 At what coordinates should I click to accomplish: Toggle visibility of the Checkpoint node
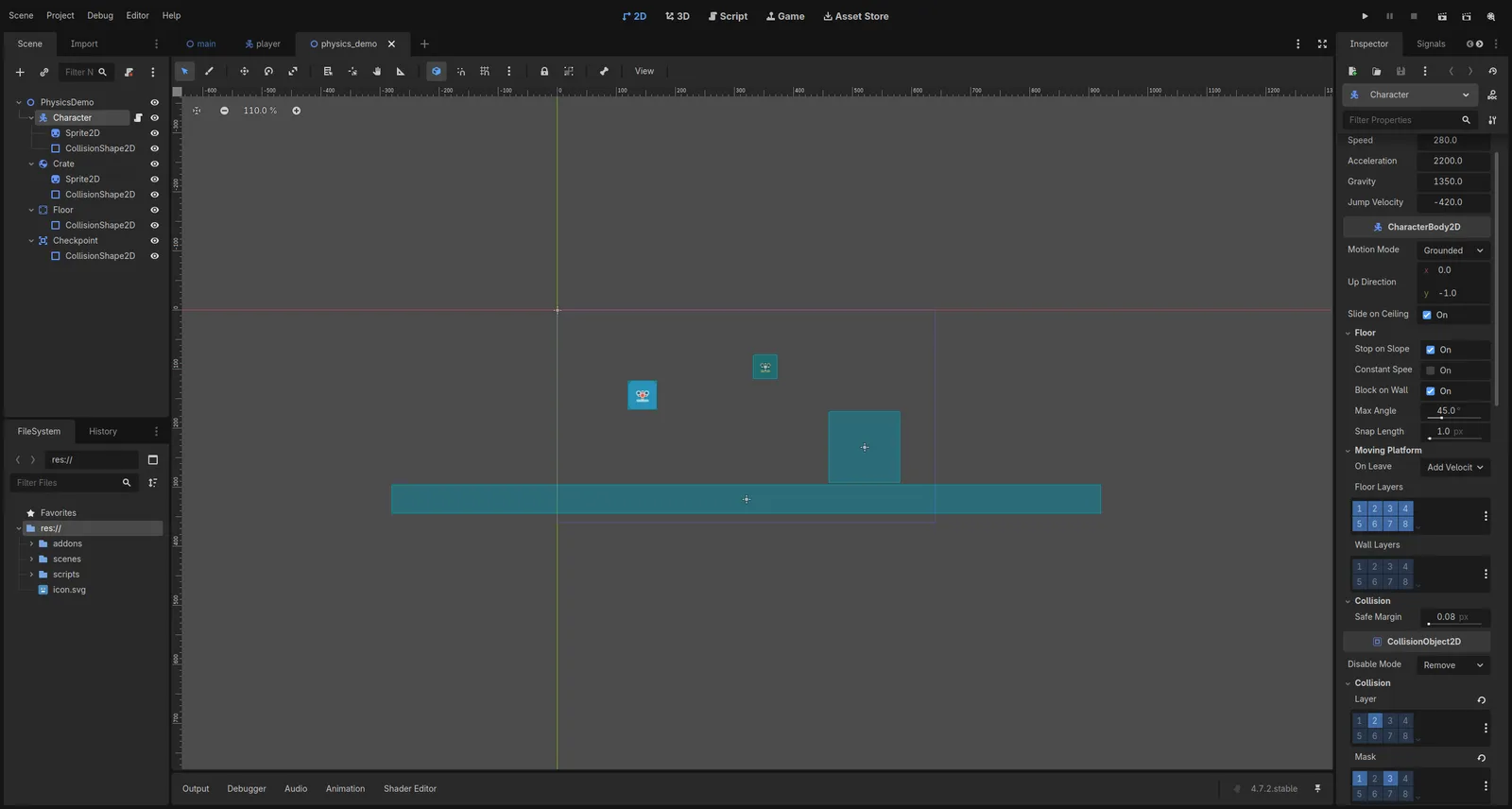coord(154,241)
